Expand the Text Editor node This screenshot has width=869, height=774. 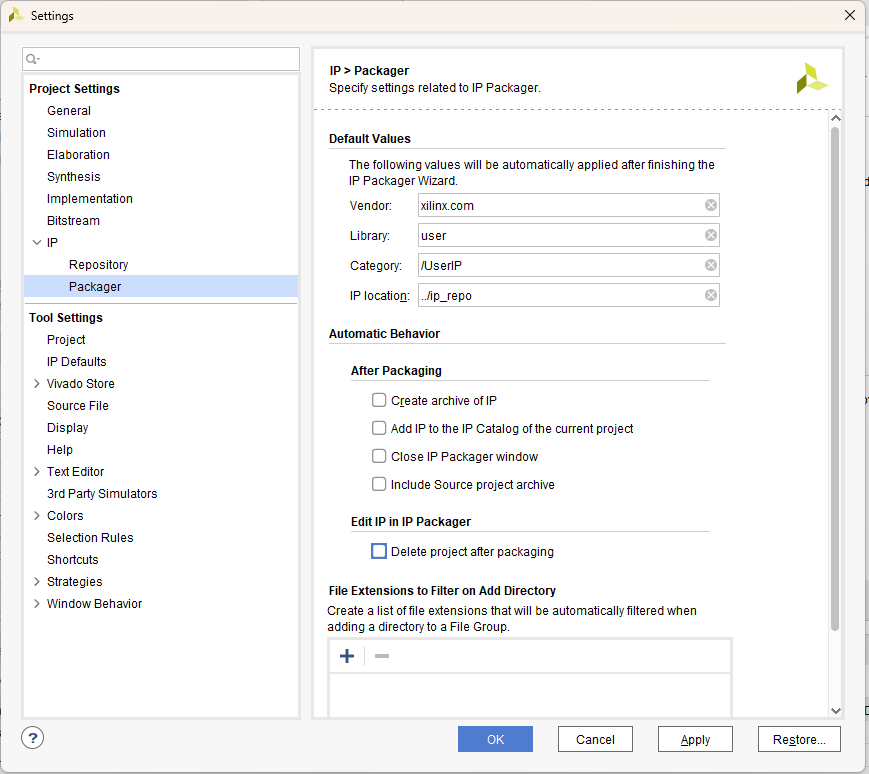click(37, 471)
